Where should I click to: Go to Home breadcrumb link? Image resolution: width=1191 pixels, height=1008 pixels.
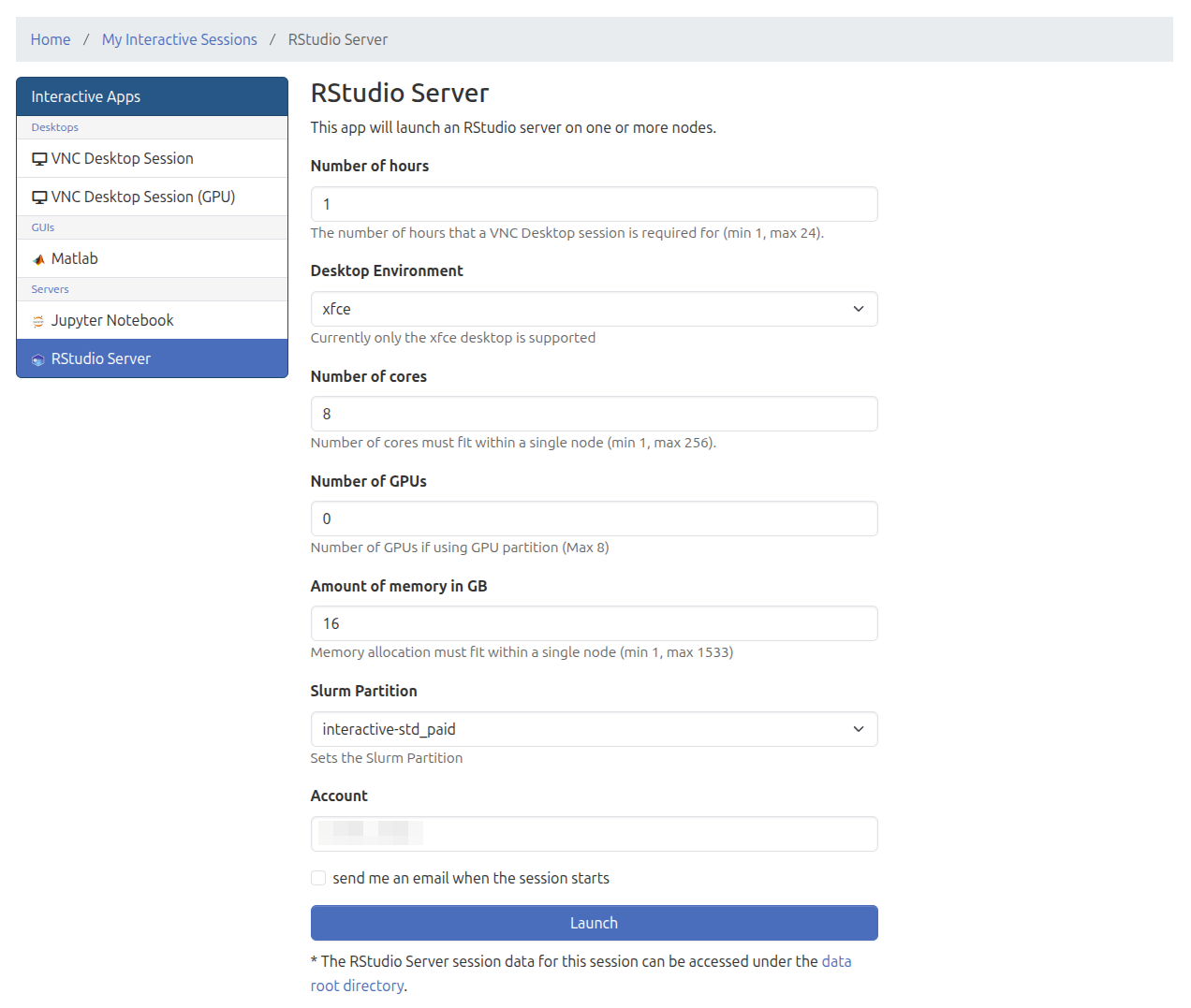[x=51, y=39]
